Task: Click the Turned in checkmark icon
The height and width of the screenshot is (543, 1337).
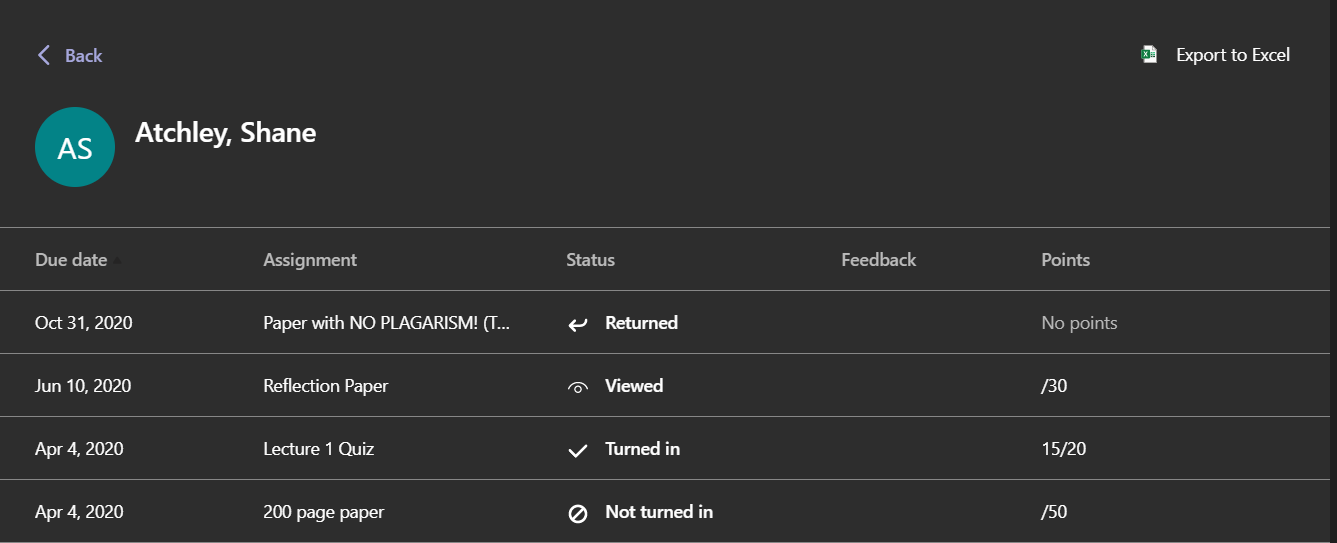Action: [578, 450]
